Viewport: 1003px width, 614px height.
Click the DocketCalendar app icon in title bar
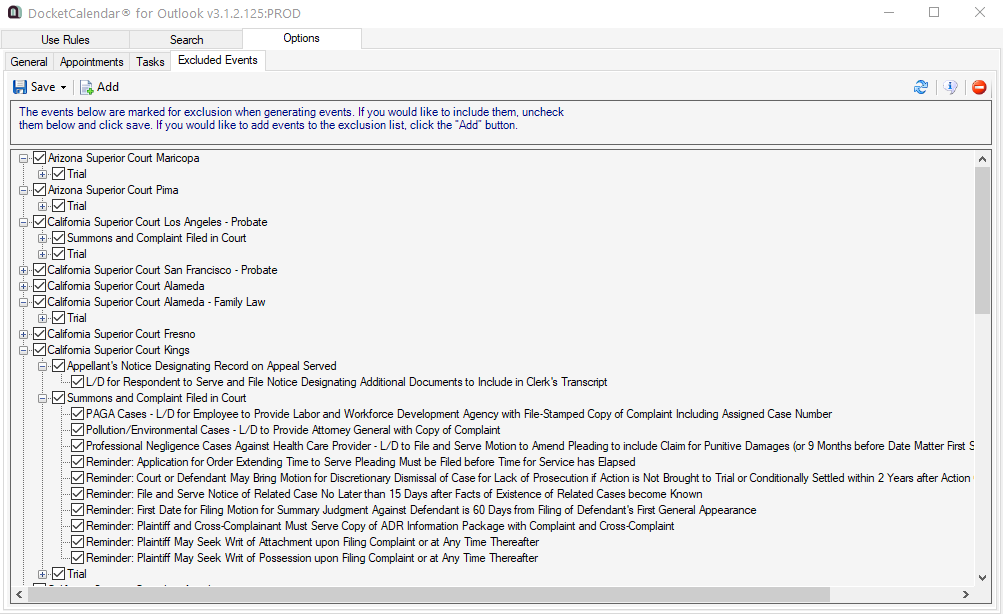(14, 13)
